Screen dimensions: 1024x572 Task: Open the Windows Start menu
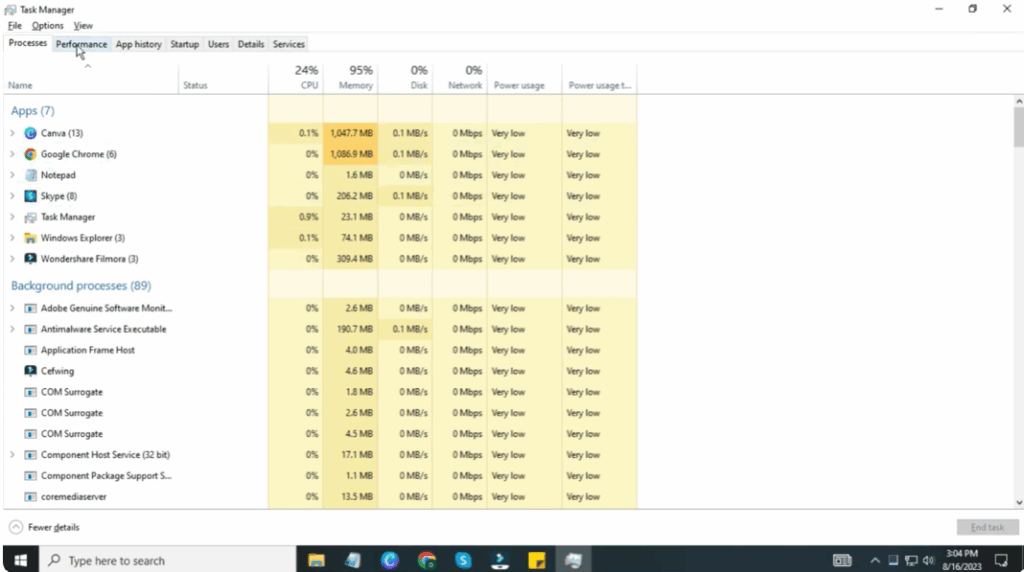pyautogui.click(x=20, y=560)
